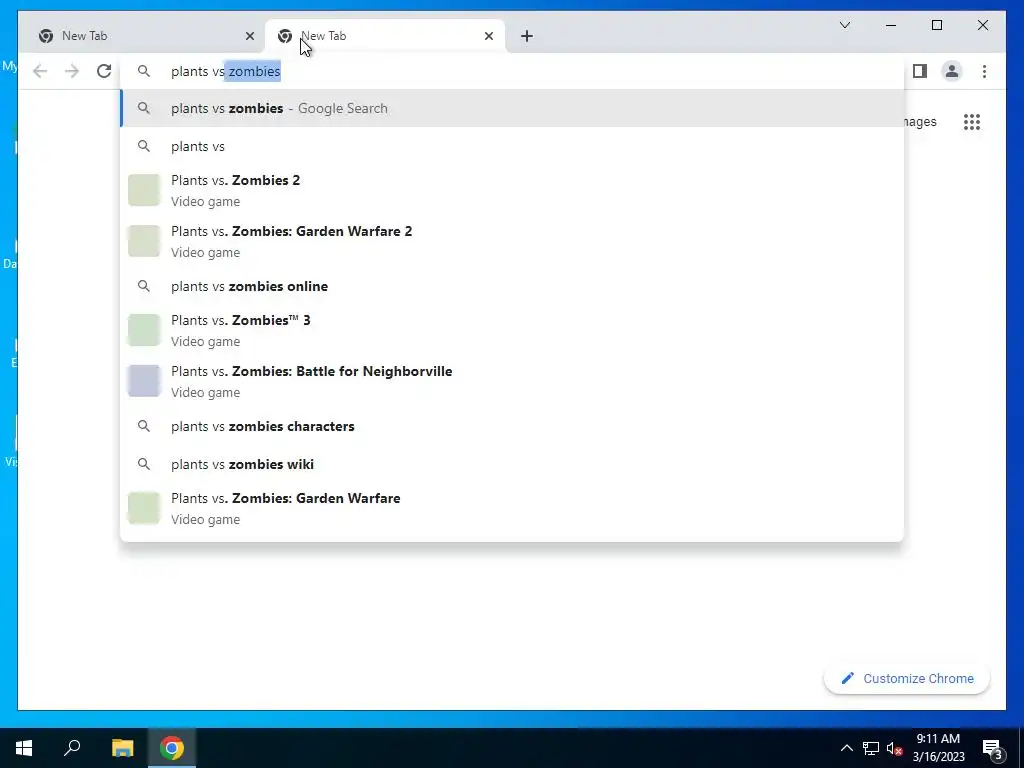Select the active second New Tab

point(385,36)
